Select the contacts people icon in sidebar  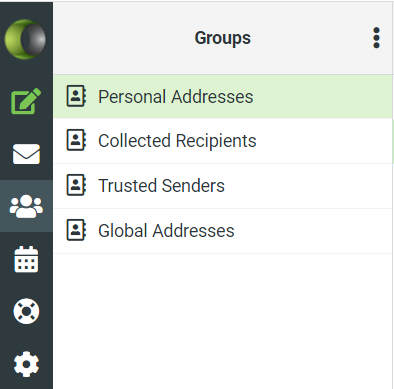(x=26, y=206)
